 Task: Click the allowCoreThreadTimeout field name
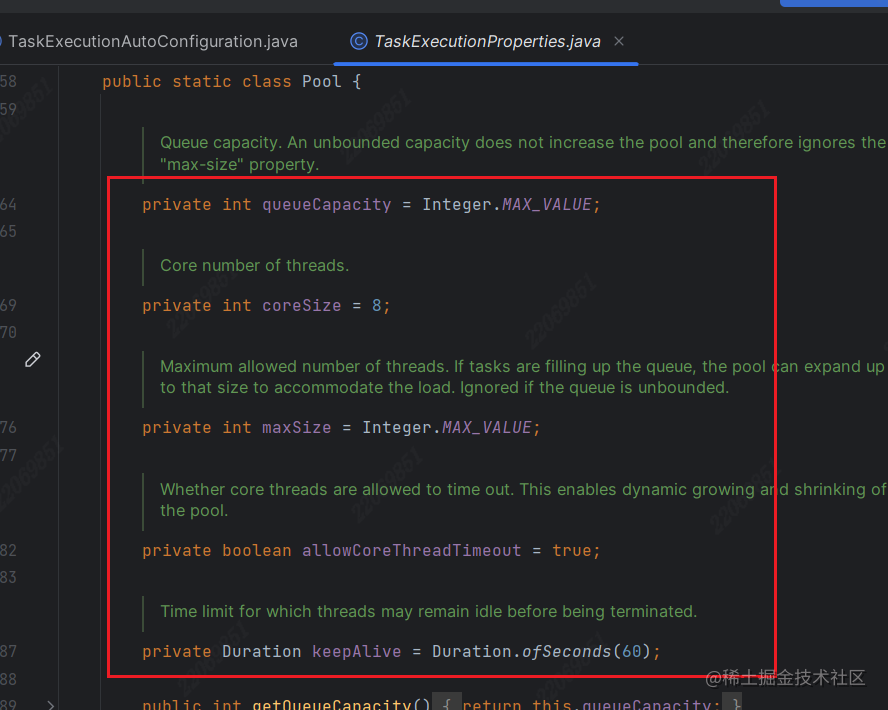[411, 551]
